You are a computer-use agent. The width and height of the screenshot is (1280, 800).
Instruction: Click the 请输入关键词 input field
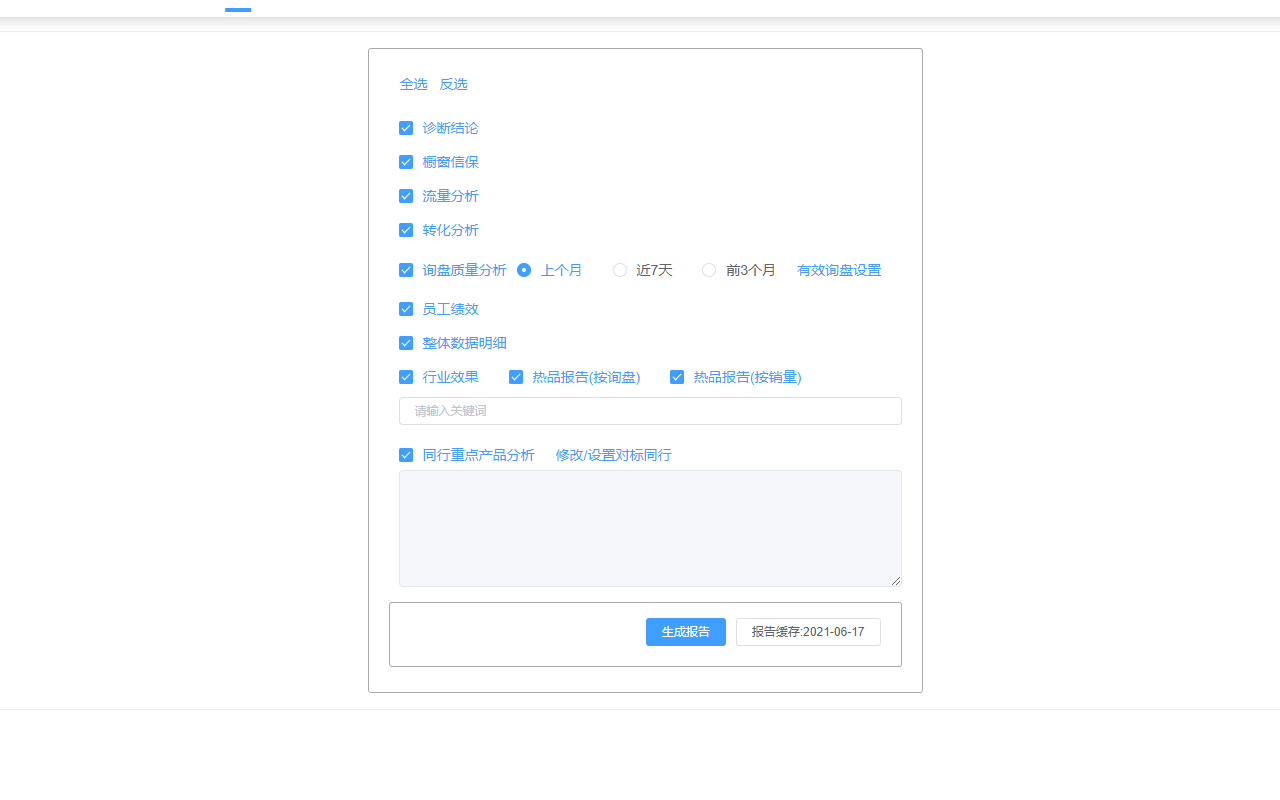click(650, 411)
